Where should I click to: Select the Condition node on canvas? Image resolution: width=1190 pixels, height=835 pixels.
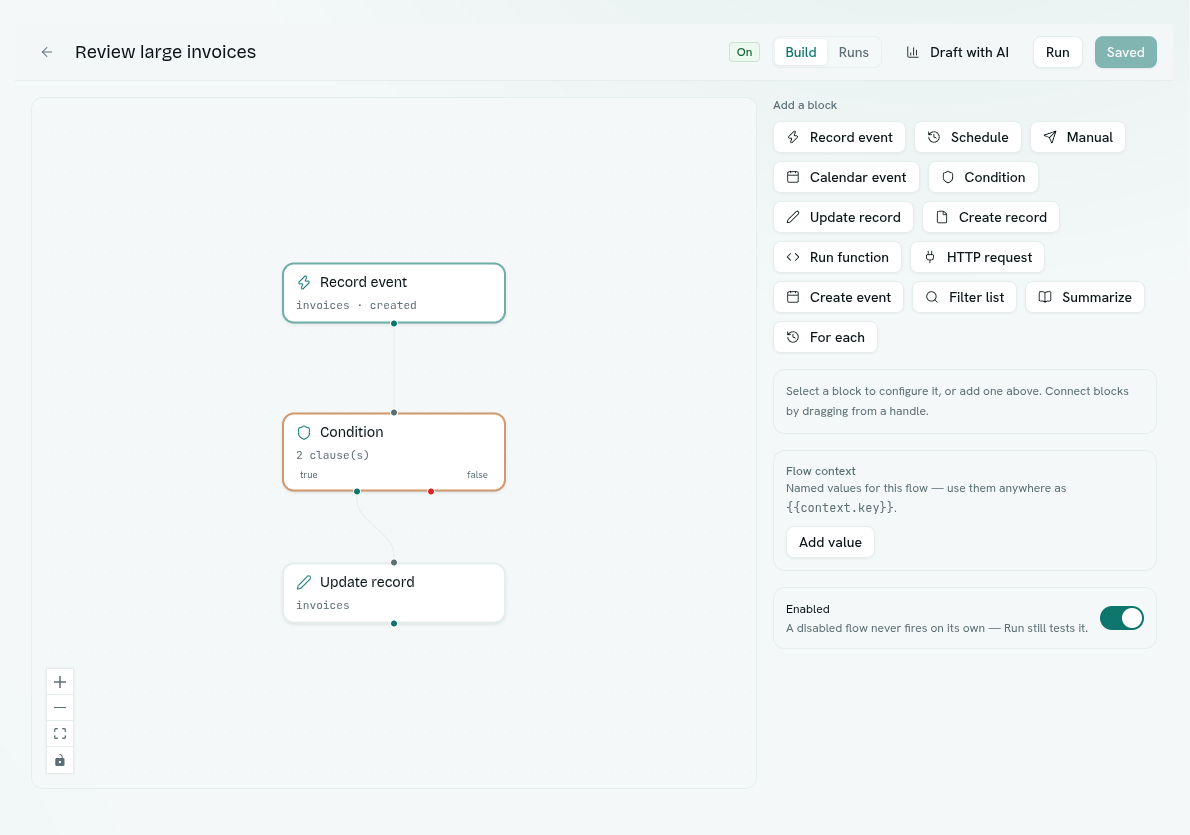394,452
